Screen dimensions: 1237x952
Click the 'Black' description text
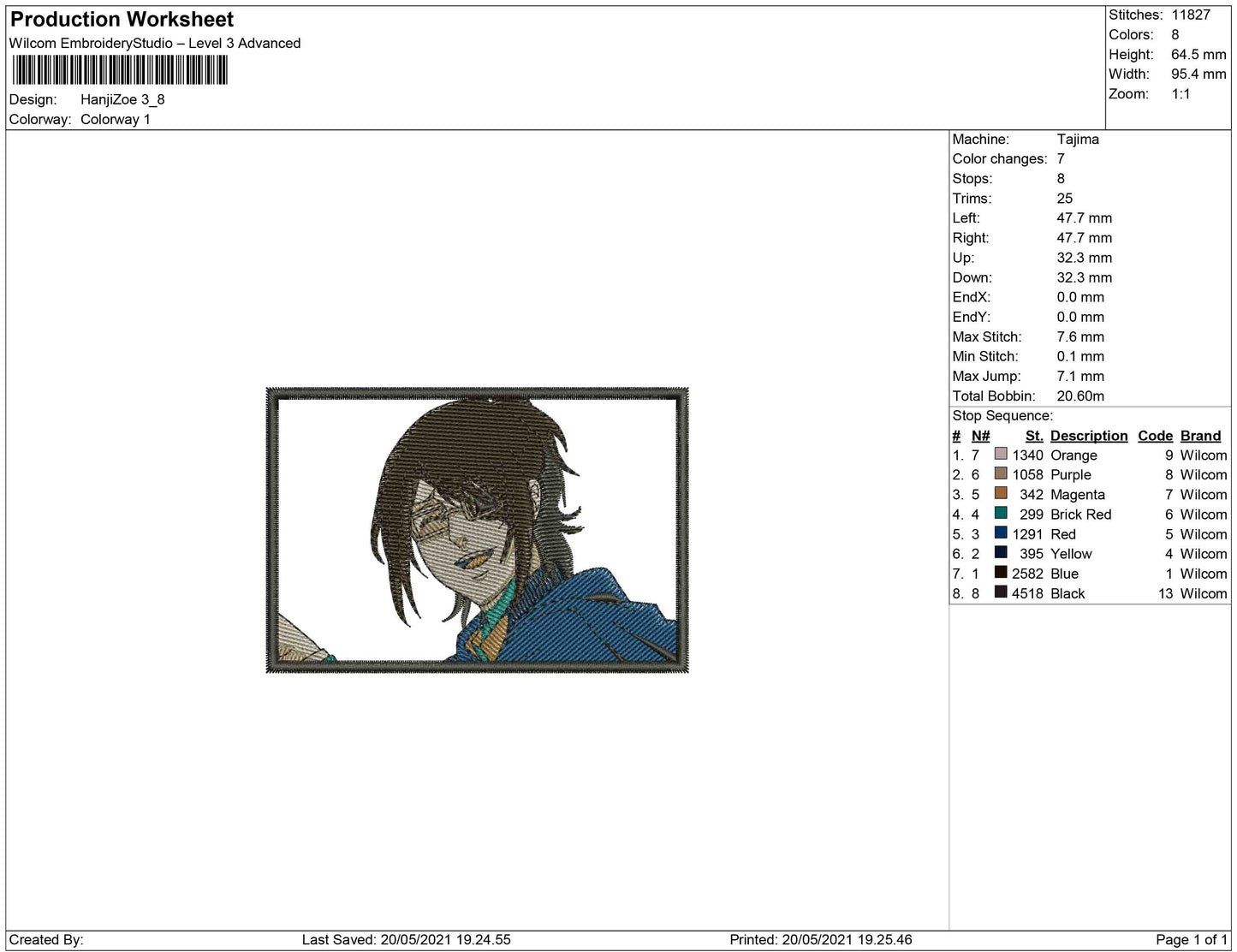[x=1068, y=593]
